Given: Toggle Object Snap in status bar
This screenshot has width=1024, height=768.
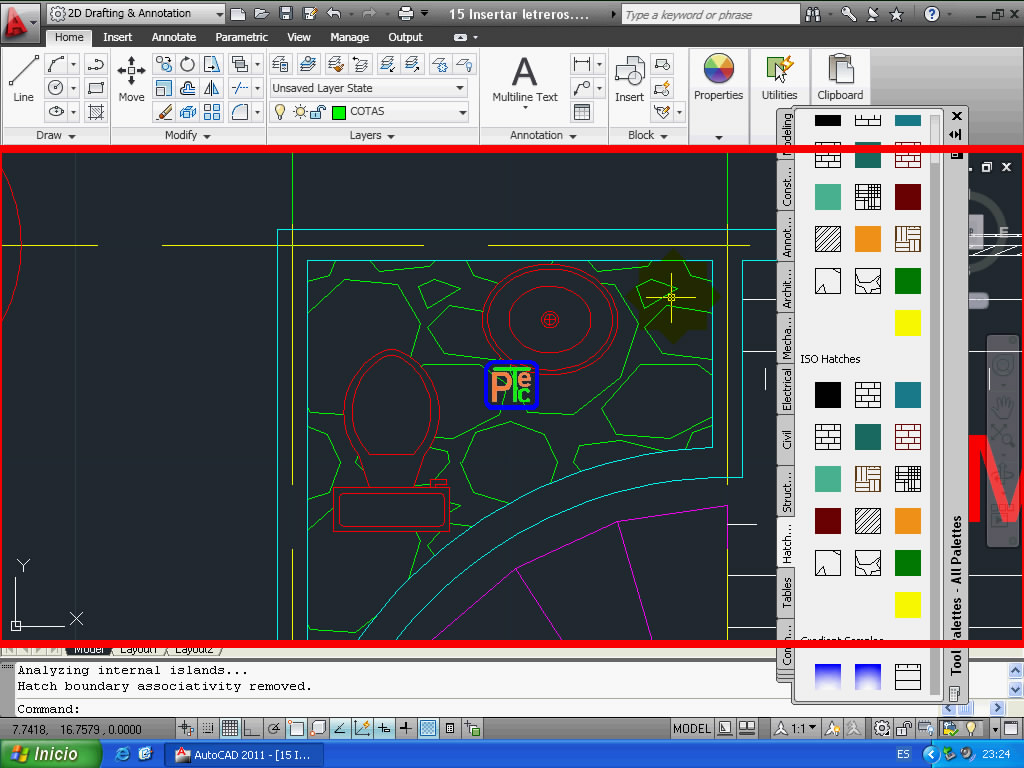Looking at the screenshot, I should pos(296,728).
